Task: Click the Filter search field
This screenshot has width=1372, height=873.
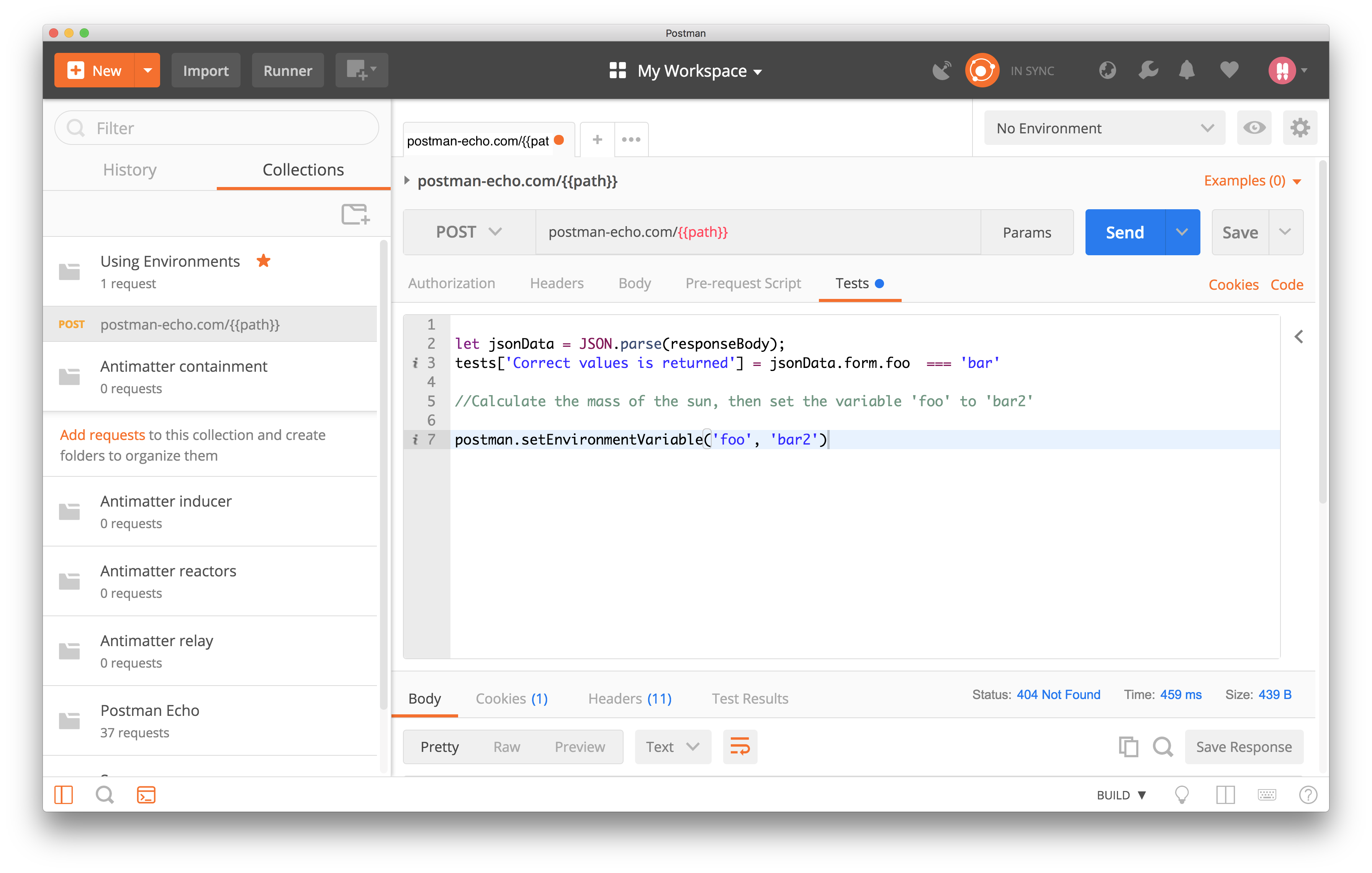Action: 216,128
